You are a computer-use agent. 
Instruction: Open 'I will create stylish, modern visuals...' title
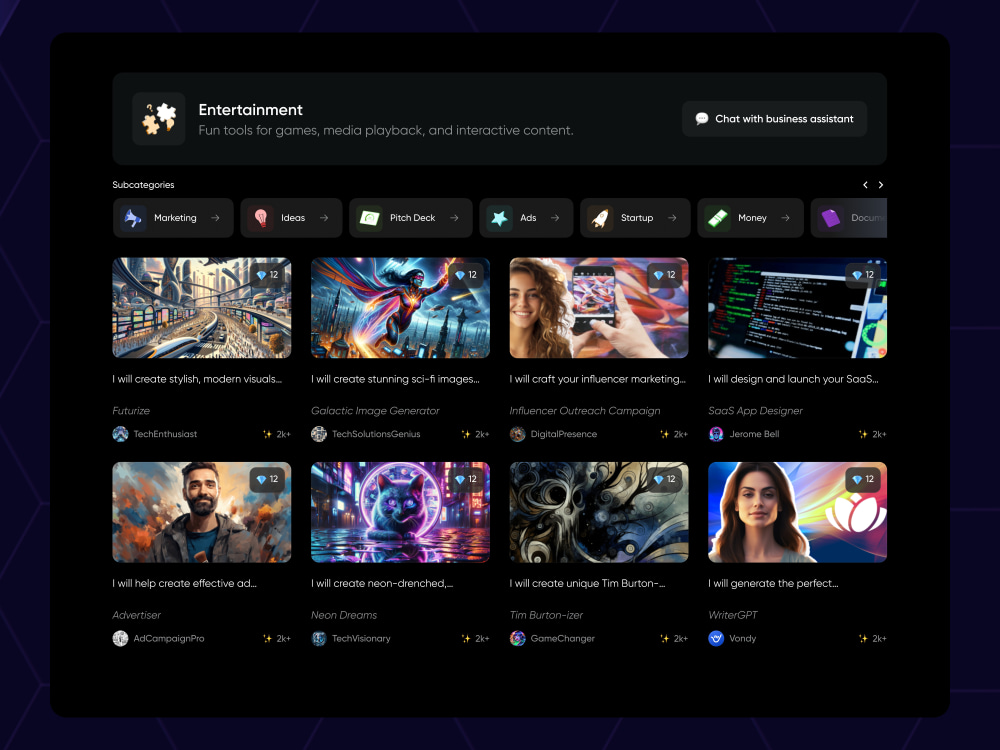(197, 379)
